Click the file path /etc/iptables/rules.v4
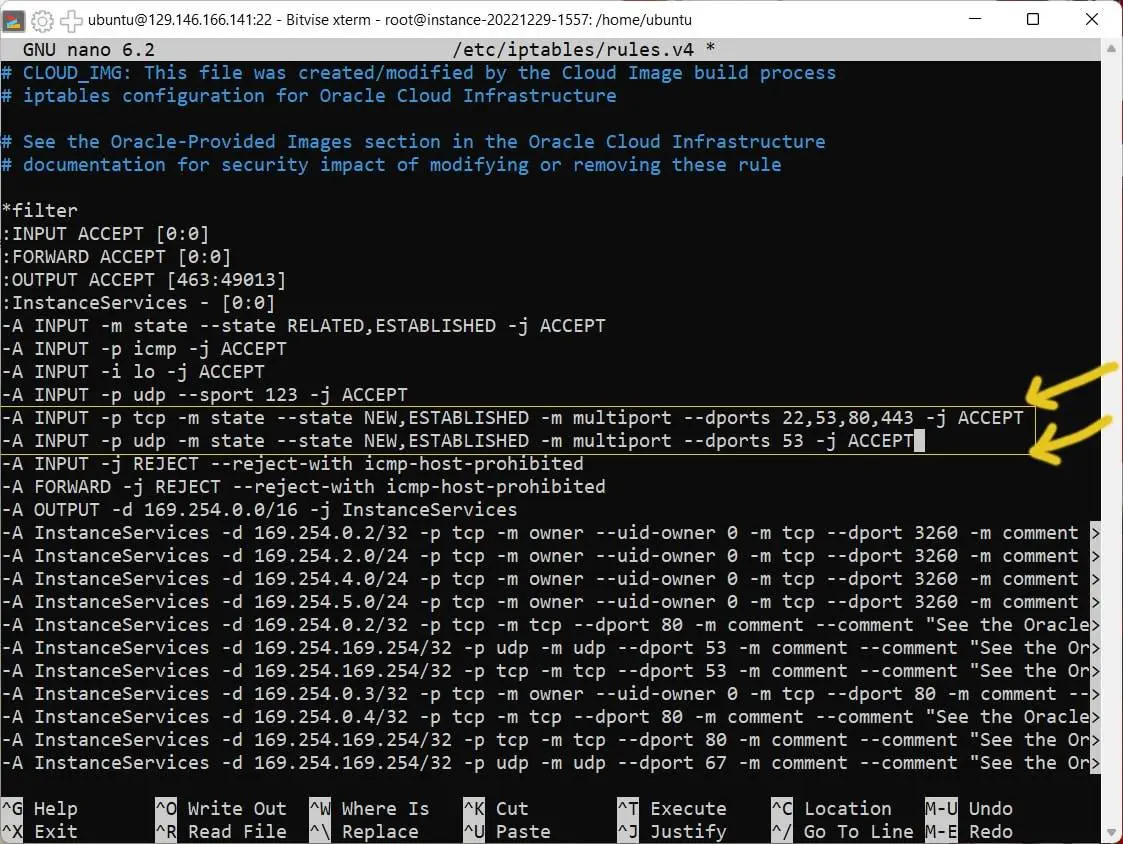This screenshot has height=844, width=1123. [x=573, y=49]
